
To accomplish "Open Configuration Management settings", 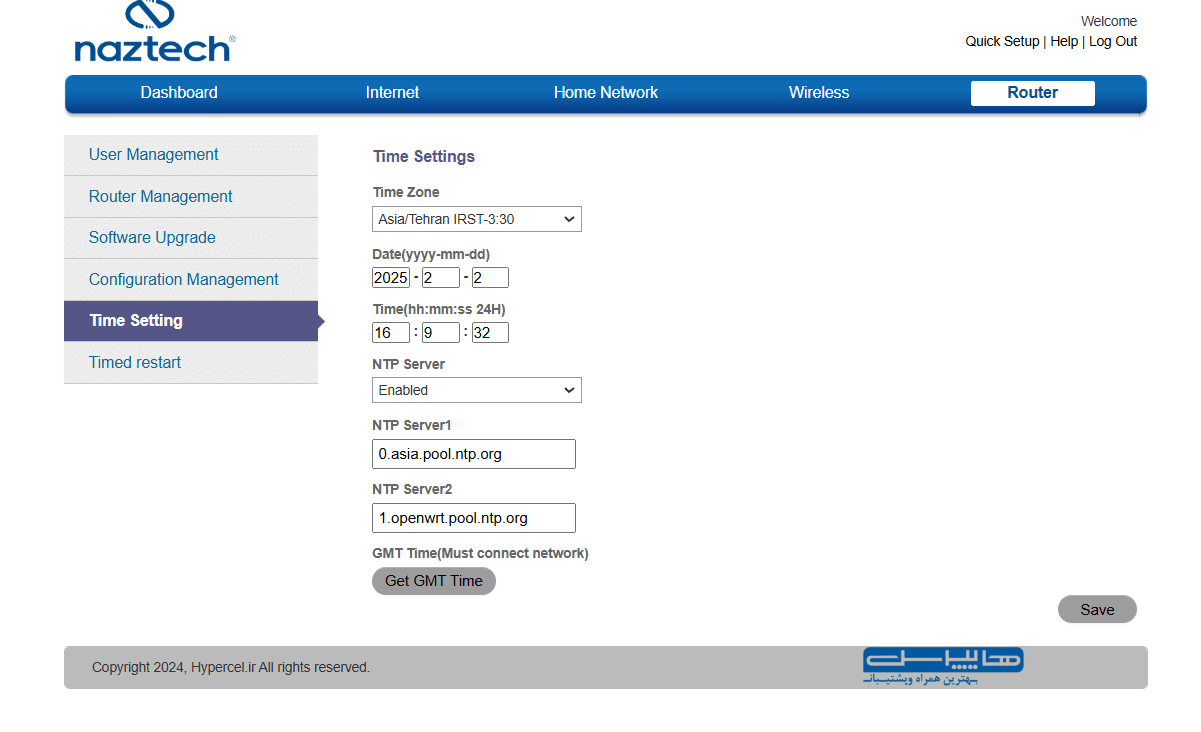I will coord(183,280).
